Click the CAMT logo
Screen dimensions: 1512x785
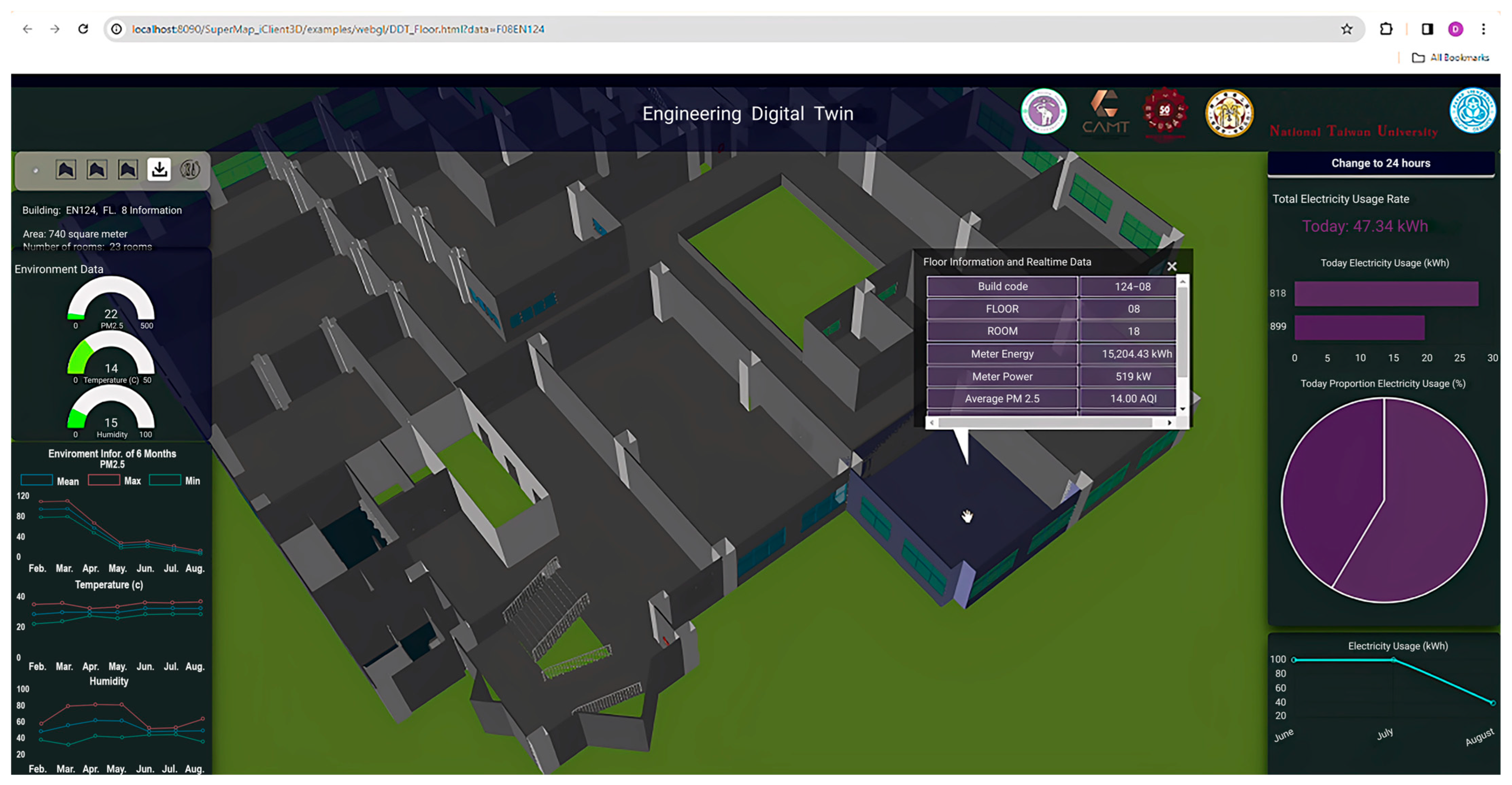point(1105,113)
